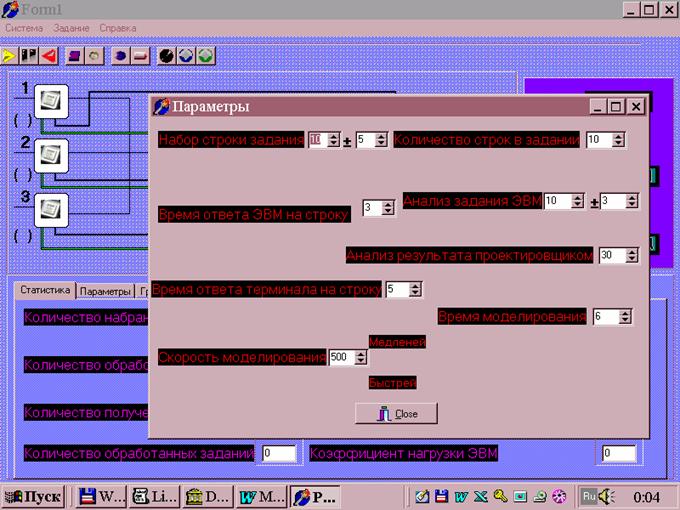The image size is (680, 510).
Task: Click the green diamond toolbar icon
Action: pos(205,55)
